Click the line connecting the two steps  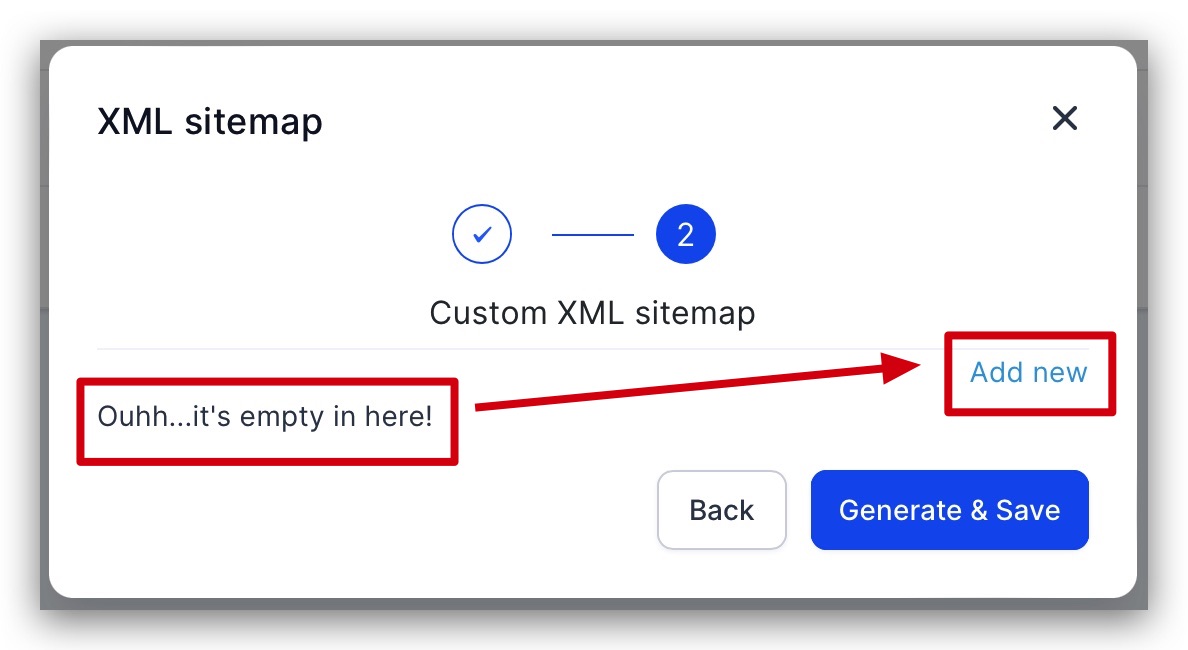(592, 235)
